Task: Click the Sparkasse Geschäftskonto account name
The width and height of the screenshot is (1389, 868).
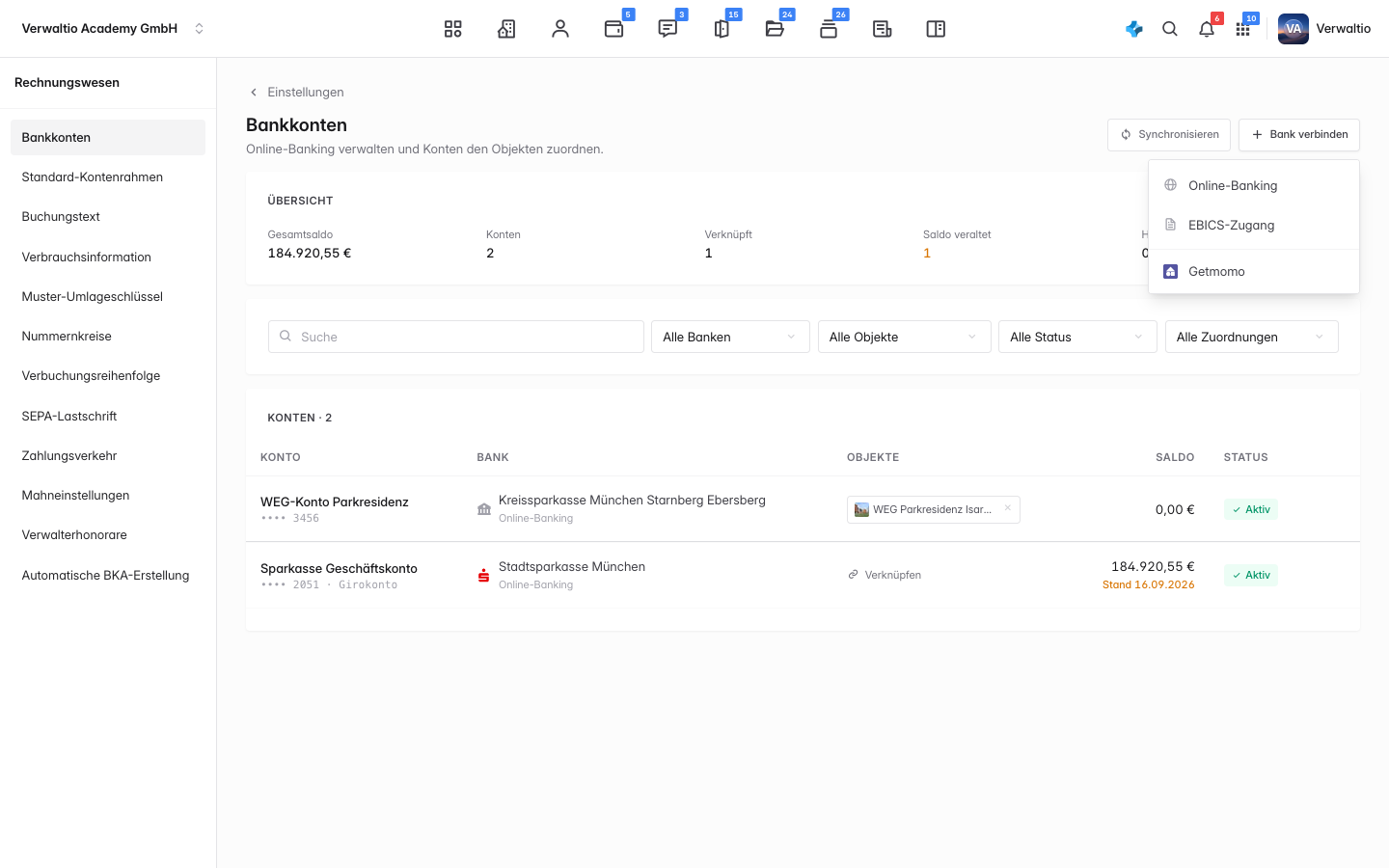Action: 339,568
